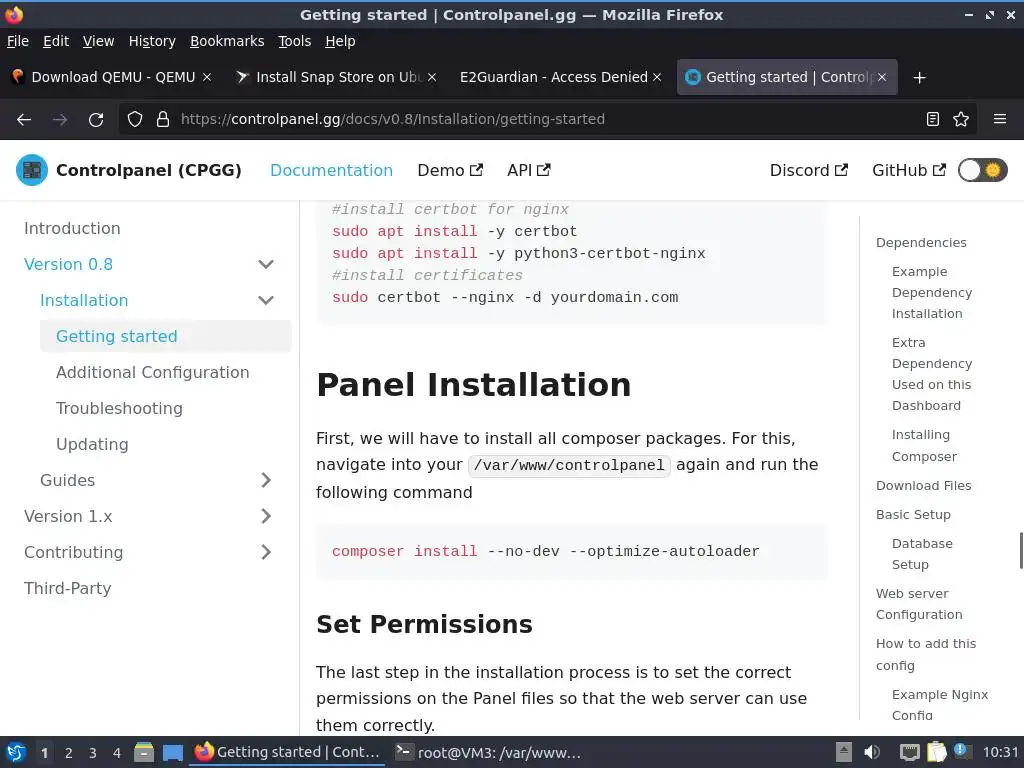Jump to How to add this config
Screen dimensions: 1024x768
click(925, 654)
